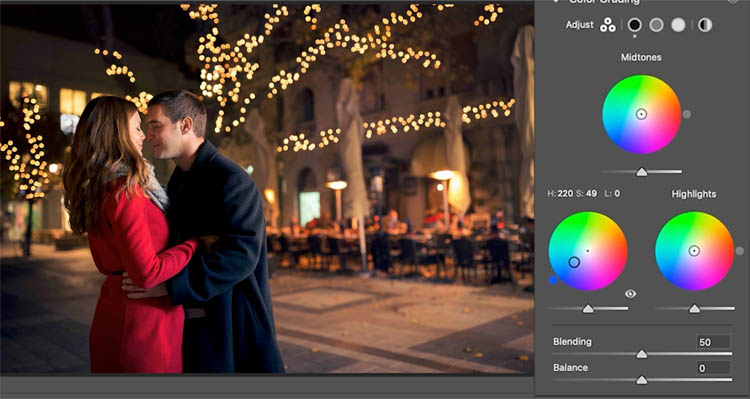Select the three-way color wheels adjust icon
This screenshot has height=399, width=750.
click(608, 25)
